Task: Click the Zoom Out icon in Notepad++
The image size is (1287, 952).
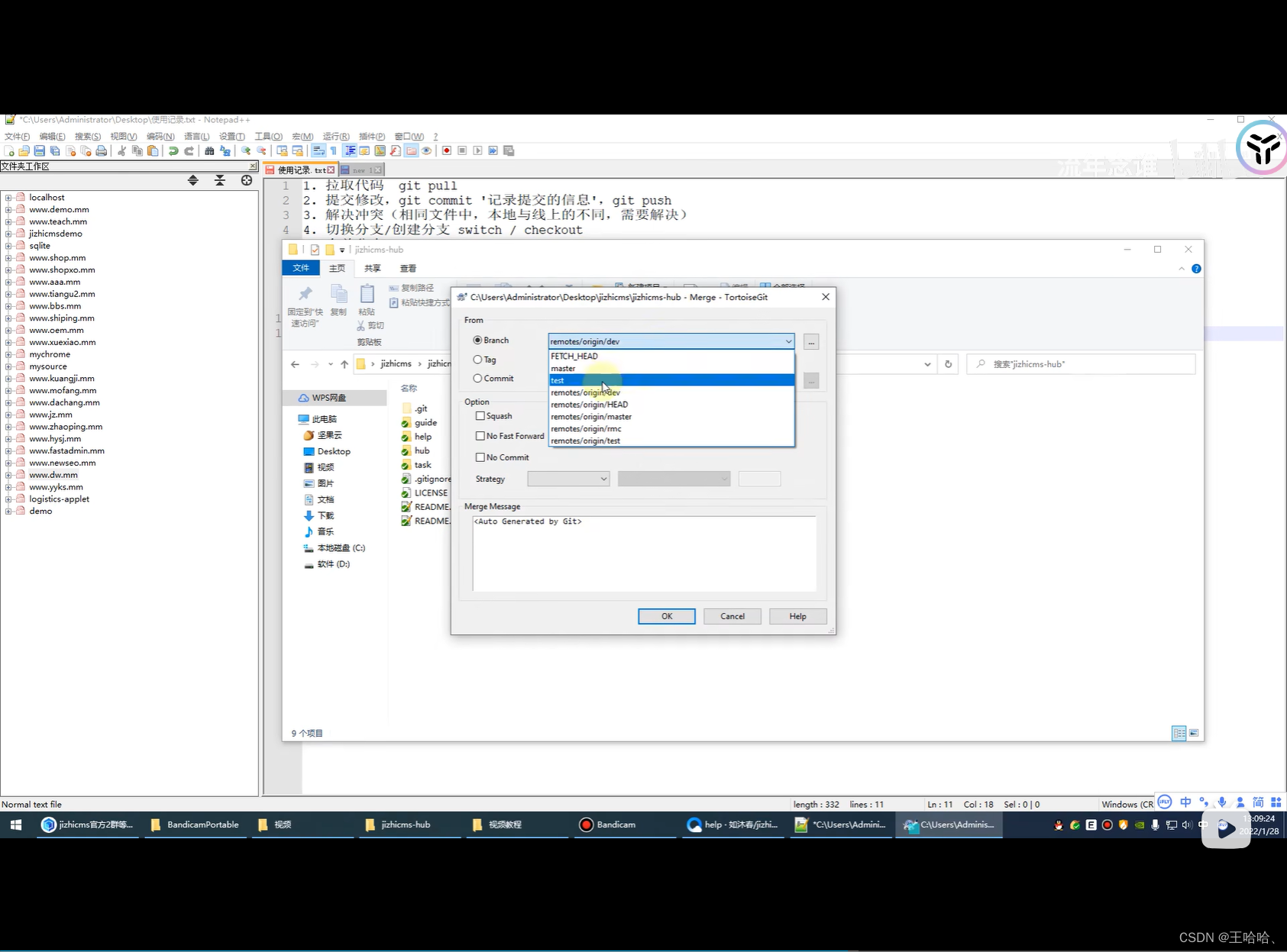Action: 261,151
